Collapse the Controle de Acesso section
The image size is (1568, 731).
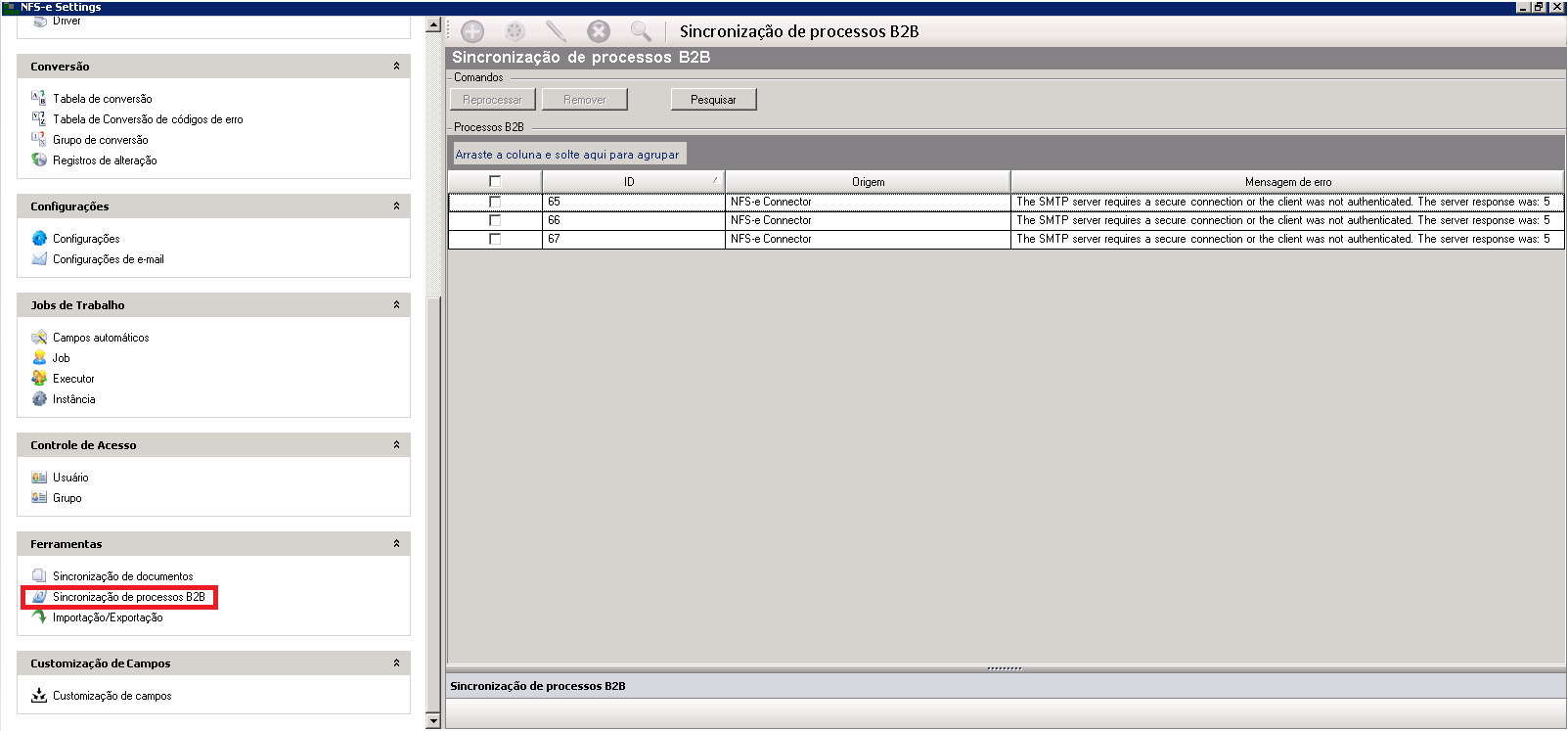[396, 445]
